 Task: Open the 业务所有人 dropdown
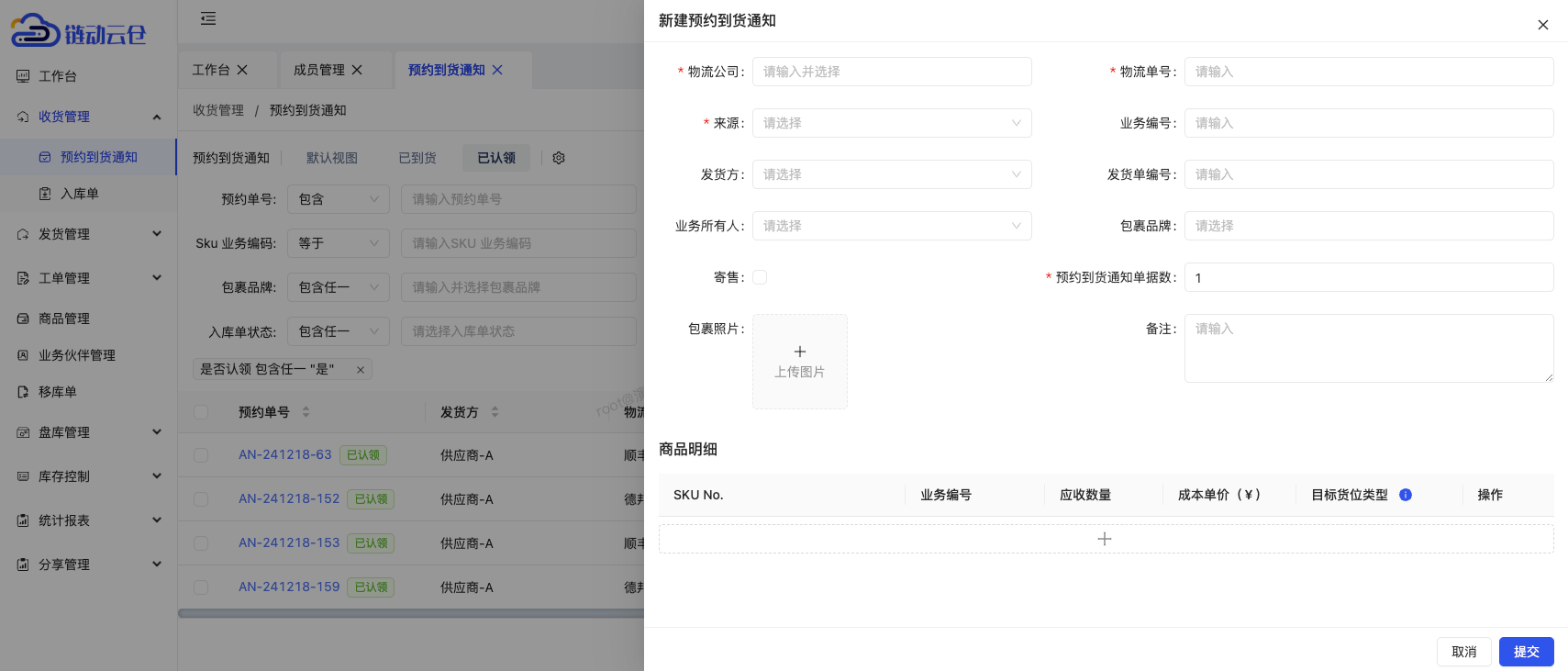(892, 226)
